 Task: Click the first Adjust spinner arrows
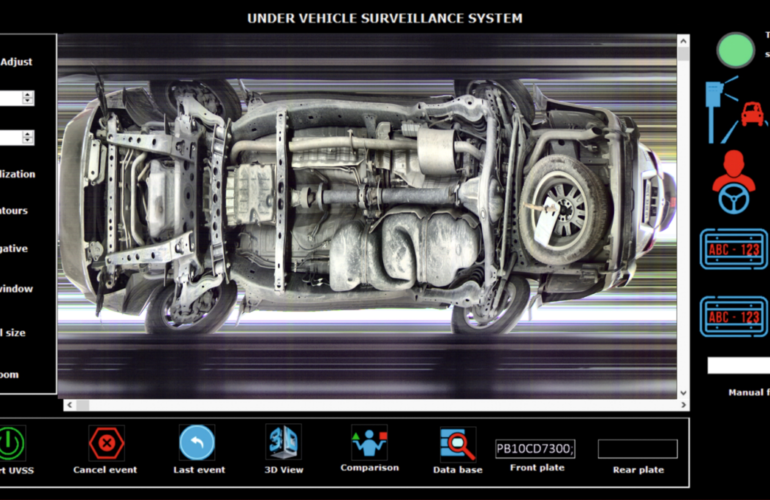click(28, 98)
